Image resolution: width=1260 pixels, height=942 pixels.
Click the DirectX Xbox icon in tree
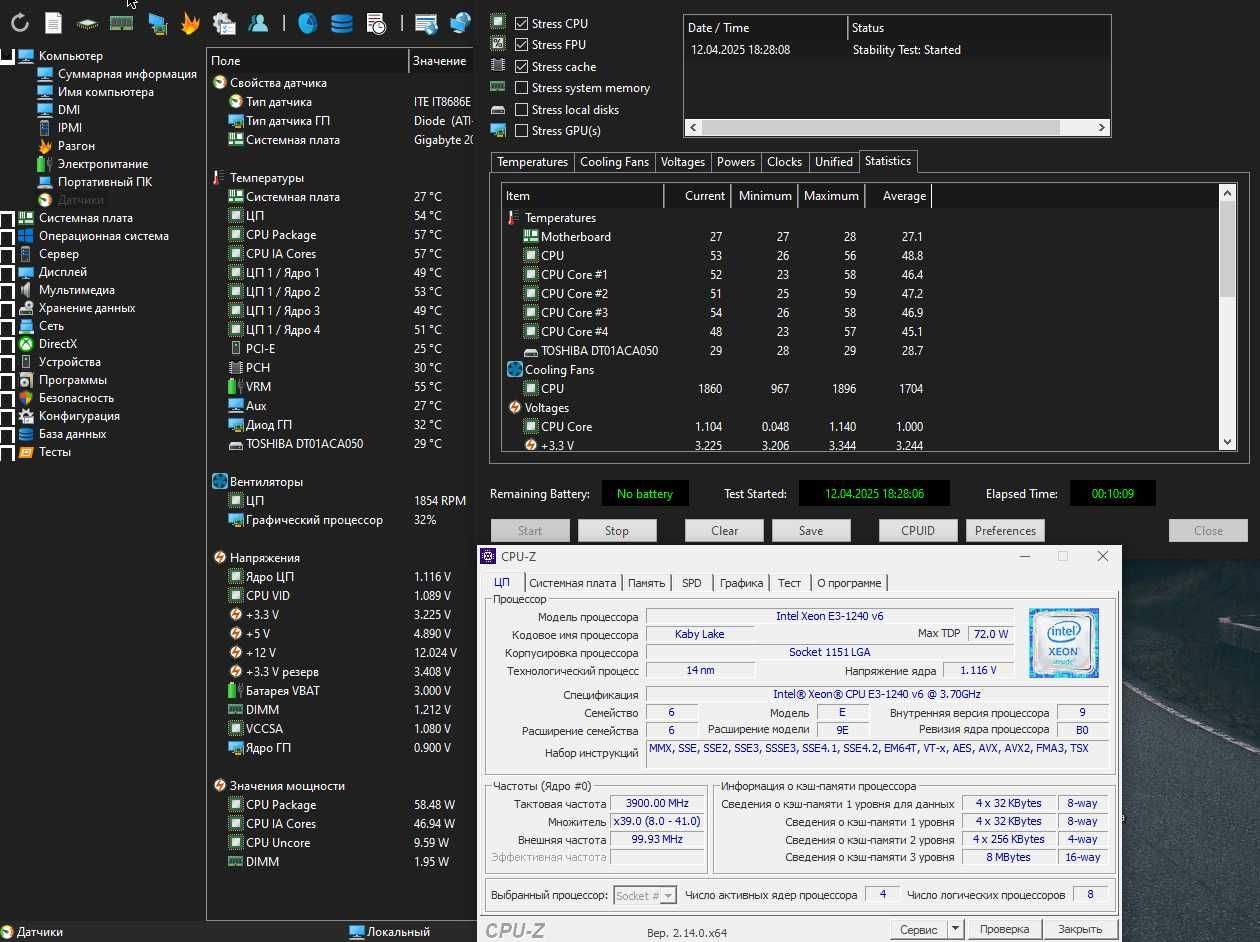tap(25, 344)
